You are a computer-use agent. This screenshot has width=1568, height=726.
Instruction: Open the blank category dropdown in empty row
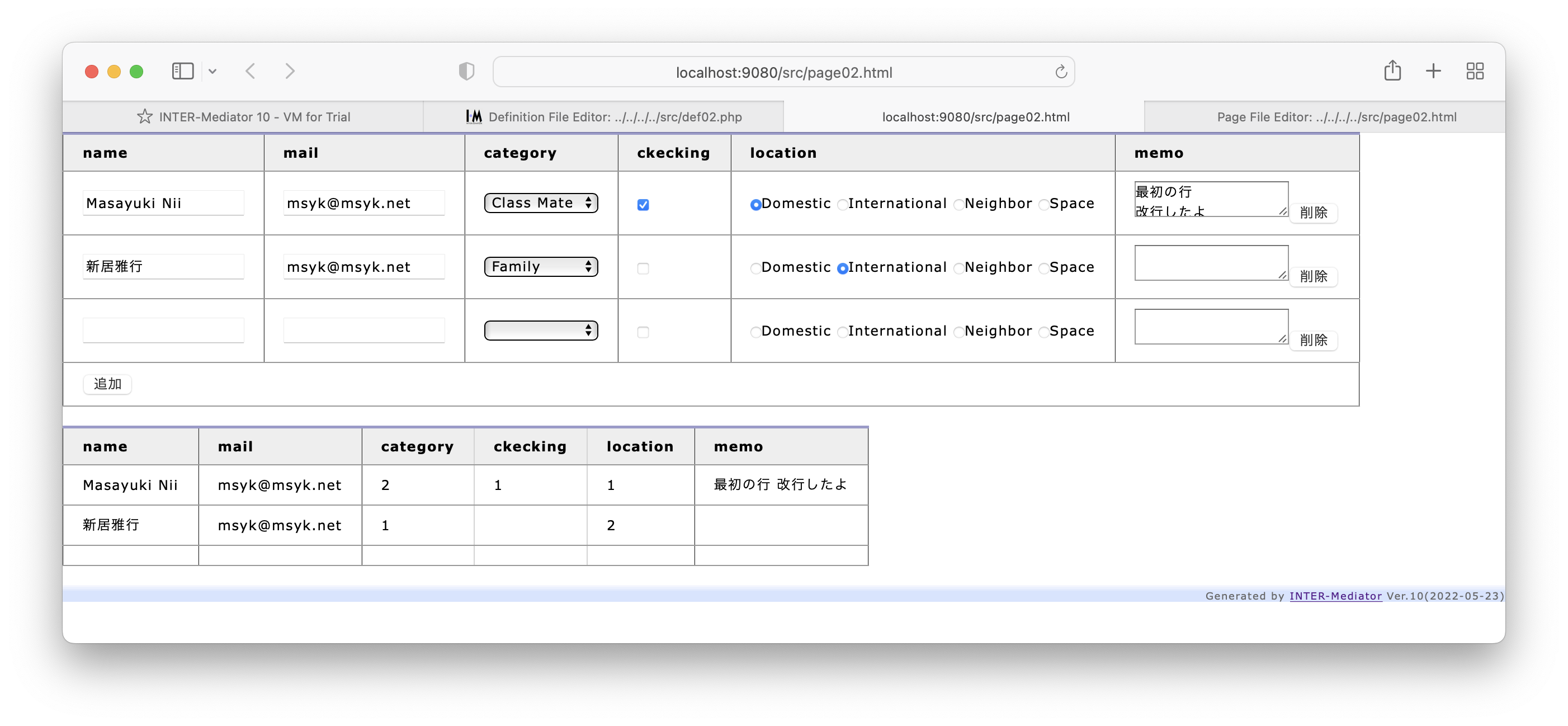(541, 331)
